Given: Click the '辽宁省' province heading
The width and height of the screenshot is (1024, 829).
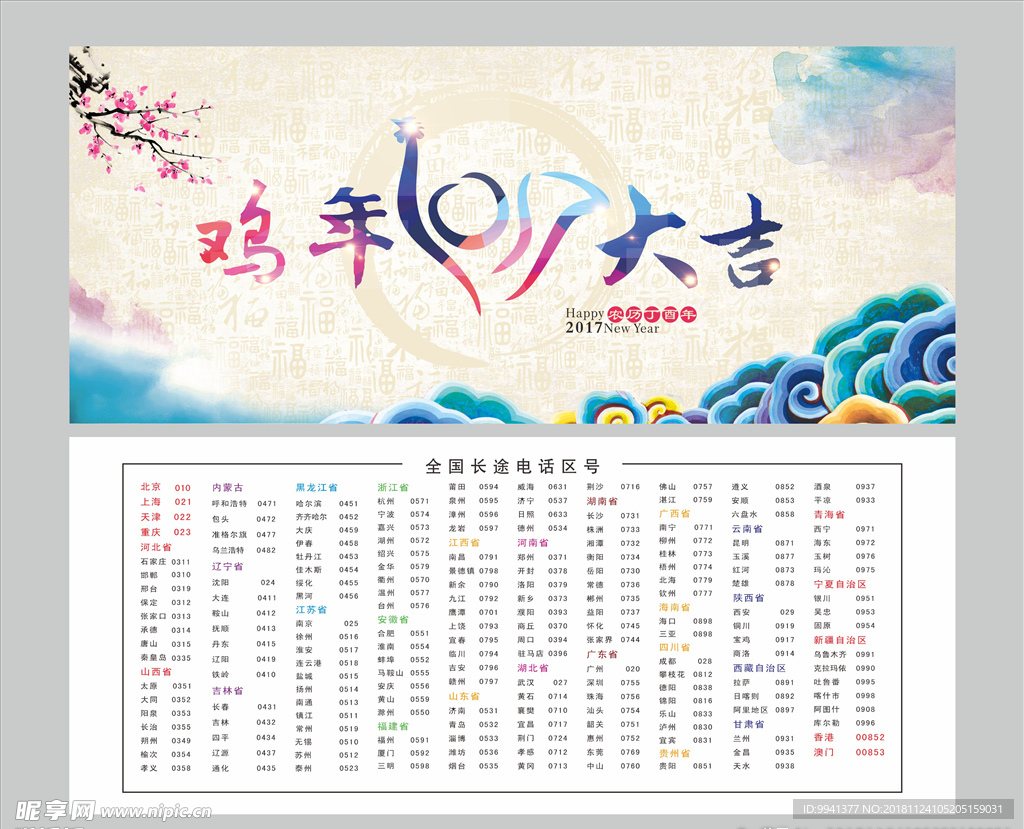Looking at the screenshot, I should click(228, 566).
